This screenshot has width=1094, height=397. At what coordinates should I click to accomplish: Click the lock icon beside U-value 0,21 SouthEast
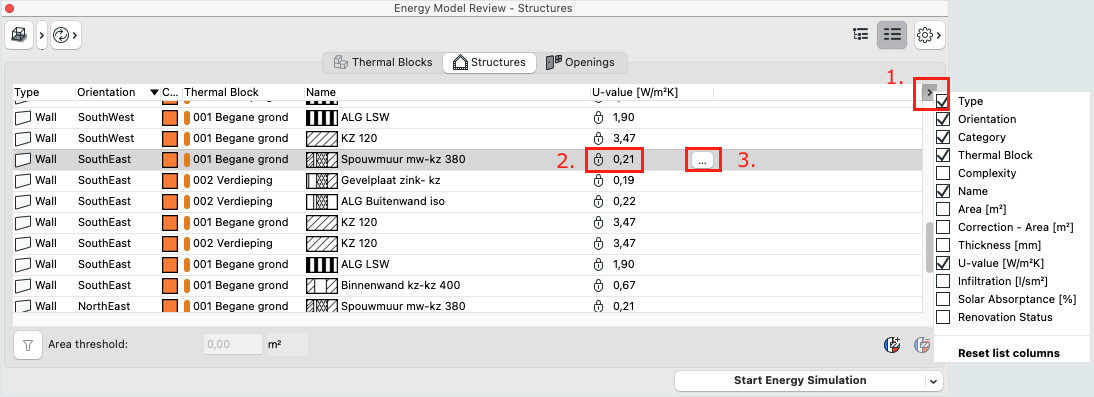tap(598, 160)
